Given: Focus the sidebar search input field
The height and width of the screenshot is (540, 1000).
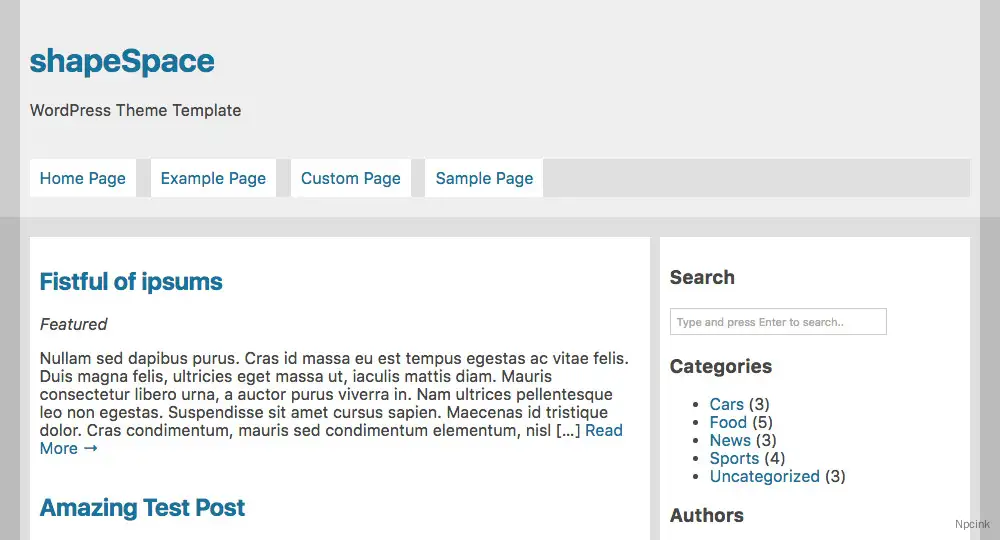Looking at the screenshot, I should [x=778, y=322].
